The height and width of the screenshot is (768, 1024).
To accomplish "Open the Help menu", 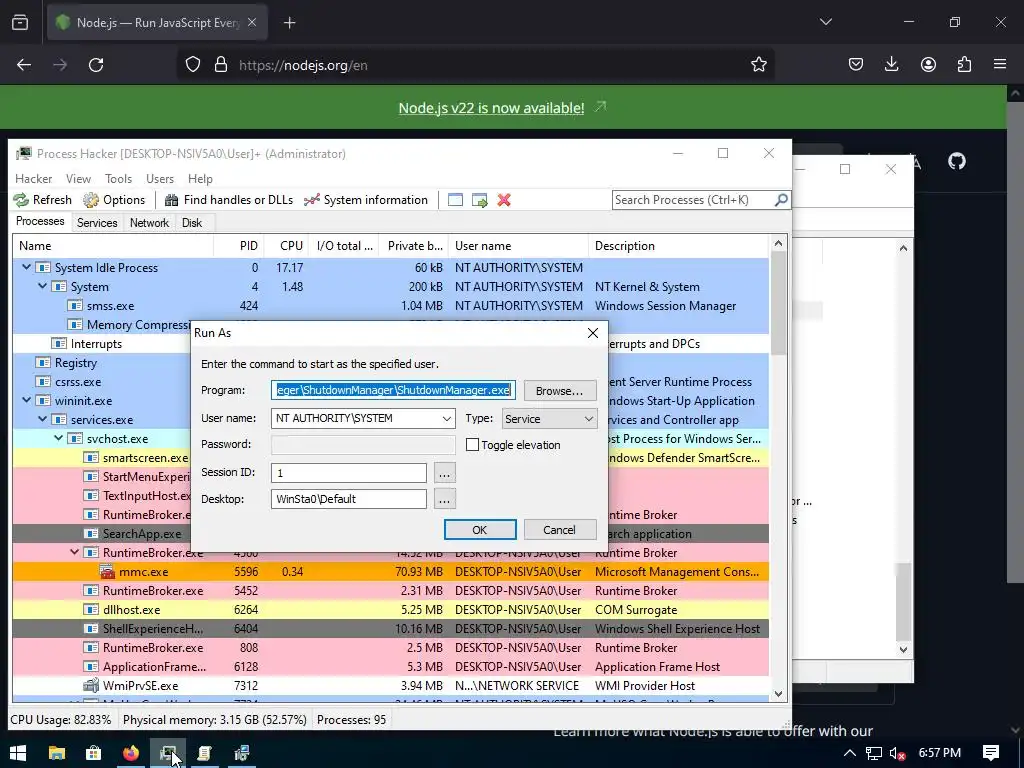I will (x=200, y=178).
